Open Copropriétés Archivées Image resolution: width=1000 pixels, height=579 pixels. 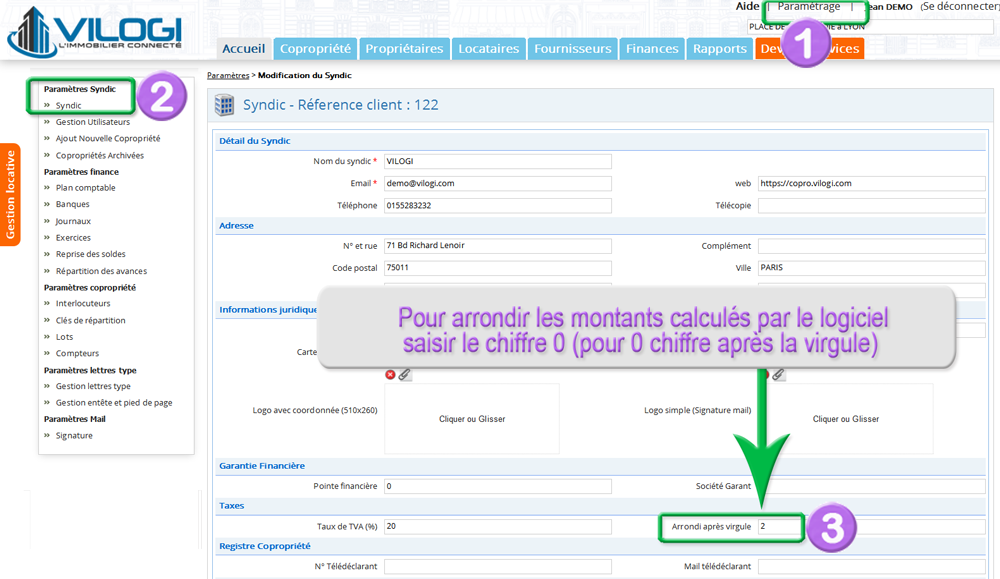[x=99, y=156]
